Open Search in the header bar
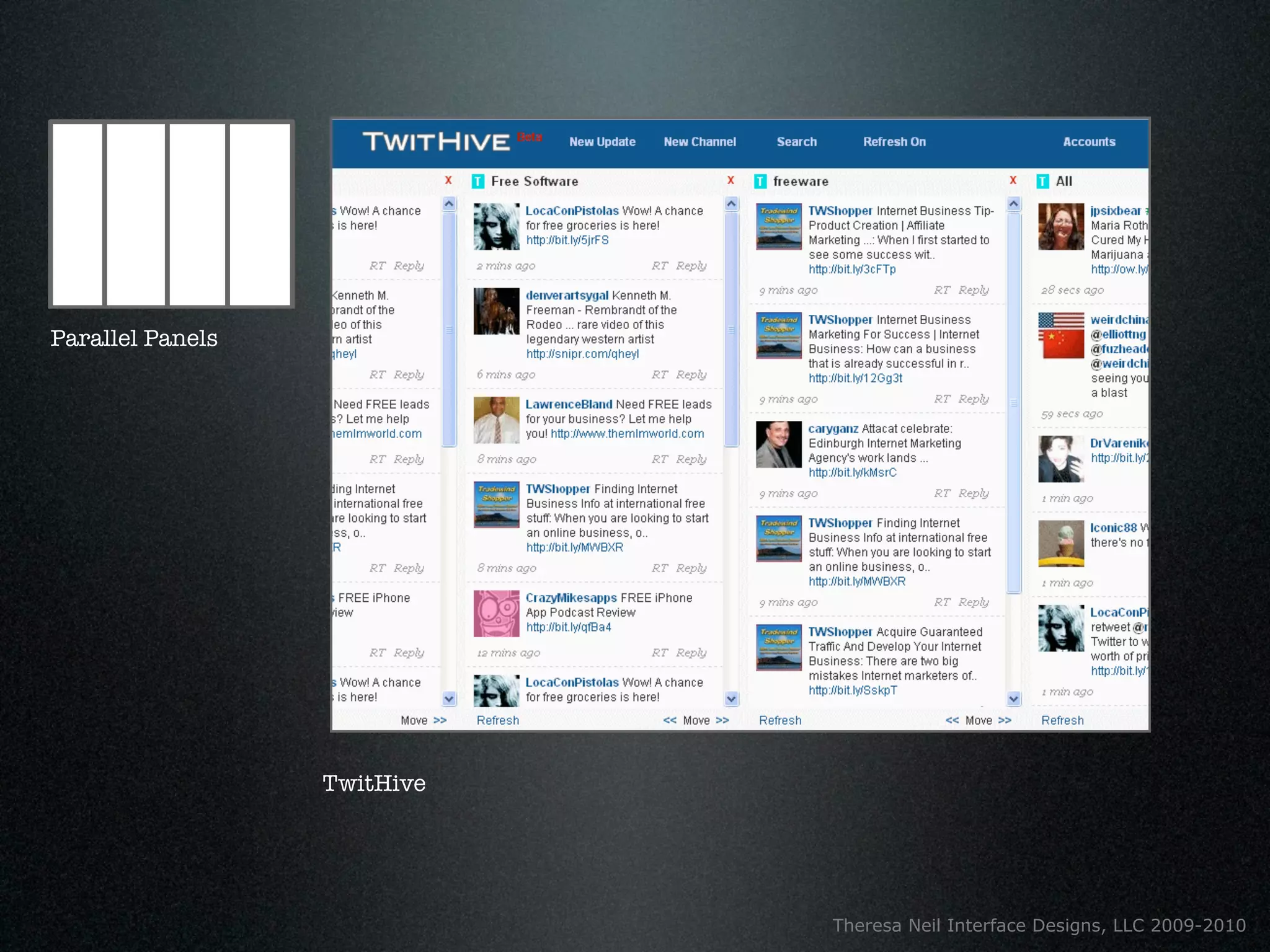Image resolution: width=1270 pixels, height=952 pixels. pyautogui.click(x=796, y=142)
